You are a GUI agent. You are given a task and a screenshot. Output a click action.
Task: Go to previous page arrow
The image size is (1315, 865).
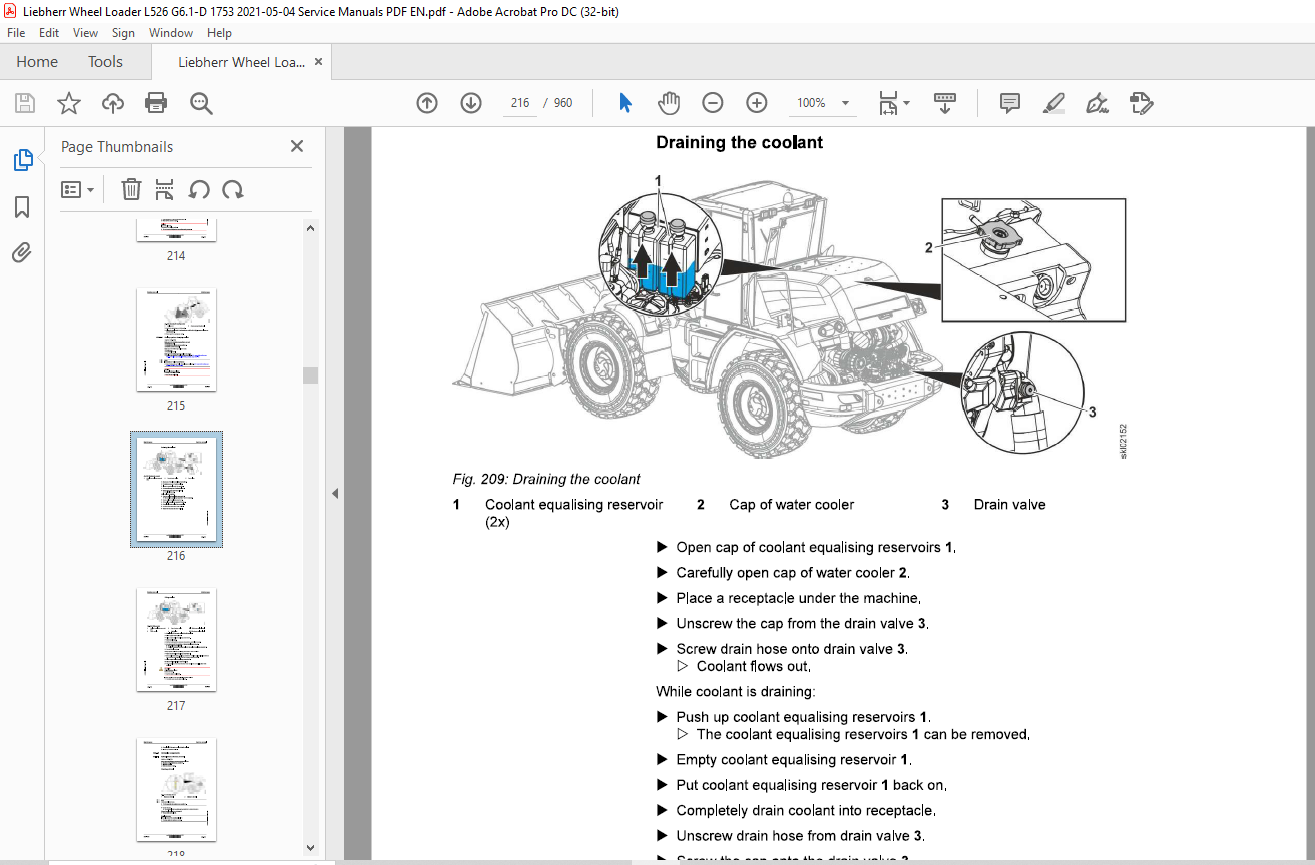(x=427, y=103)
